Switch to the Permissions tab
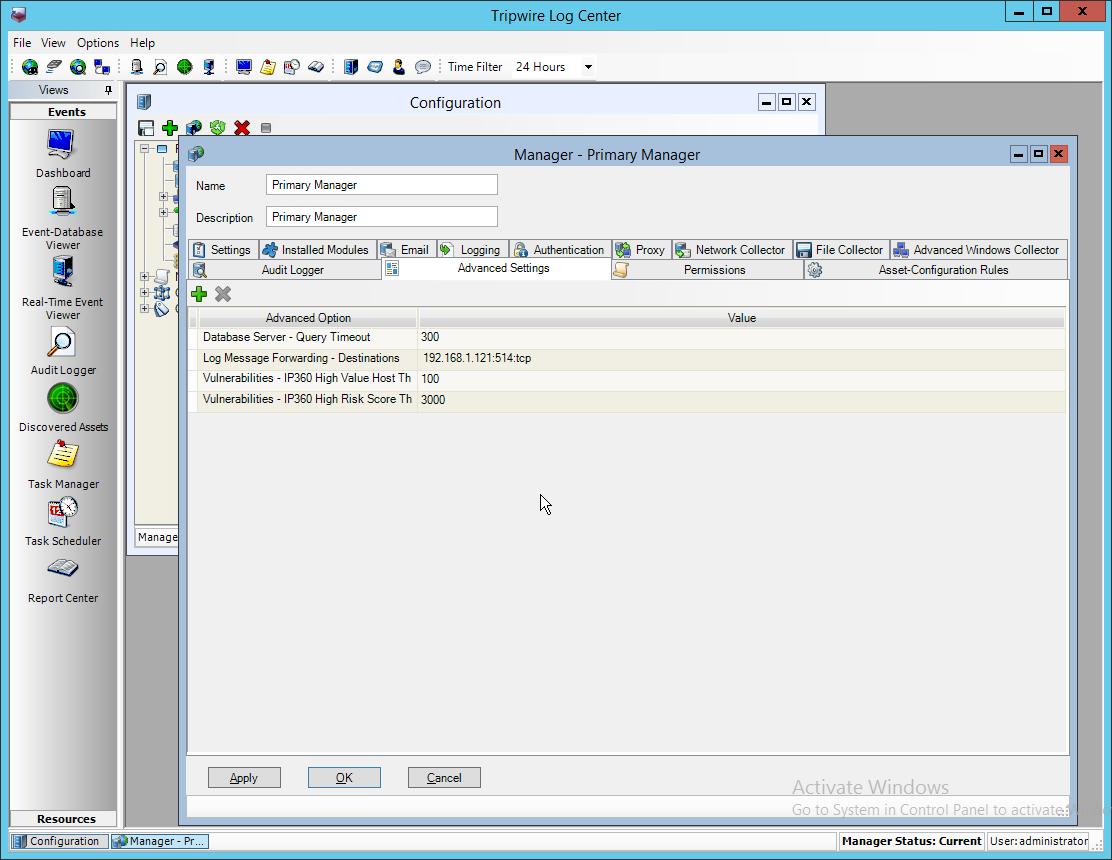 [707, 270]
